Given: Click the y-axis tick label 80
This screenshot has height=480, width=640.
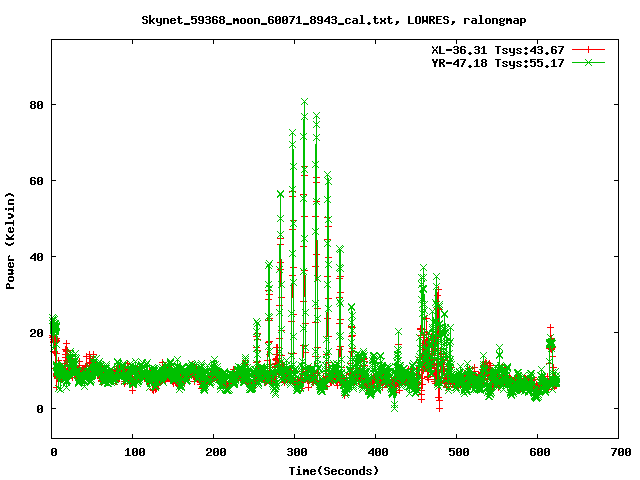Looking at the screenshot, I should pyautogui.click(x=36, y=105).
